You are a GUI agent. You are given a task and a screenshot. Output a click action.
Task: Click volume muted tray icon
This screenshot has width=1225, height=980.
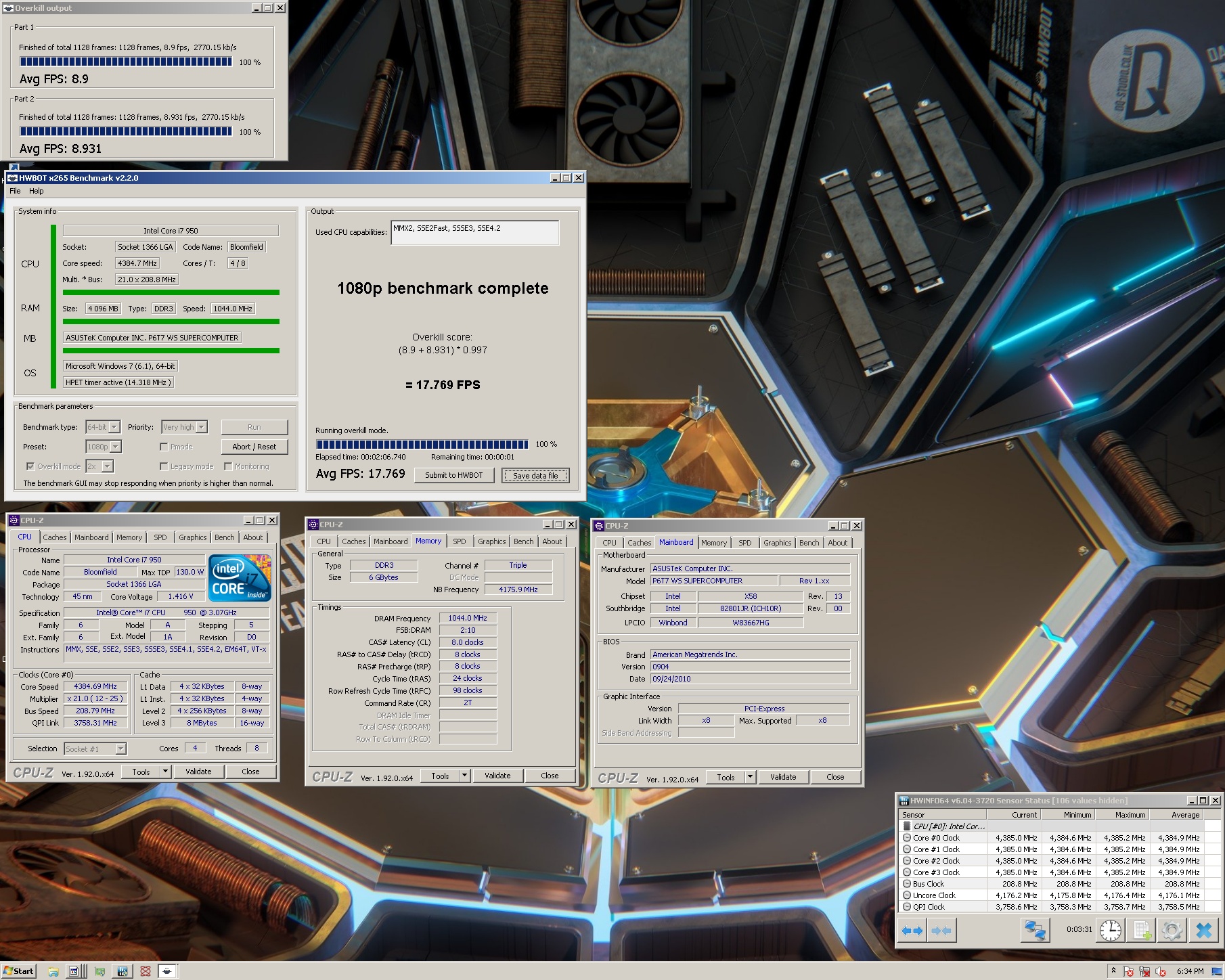point(1161,971)
